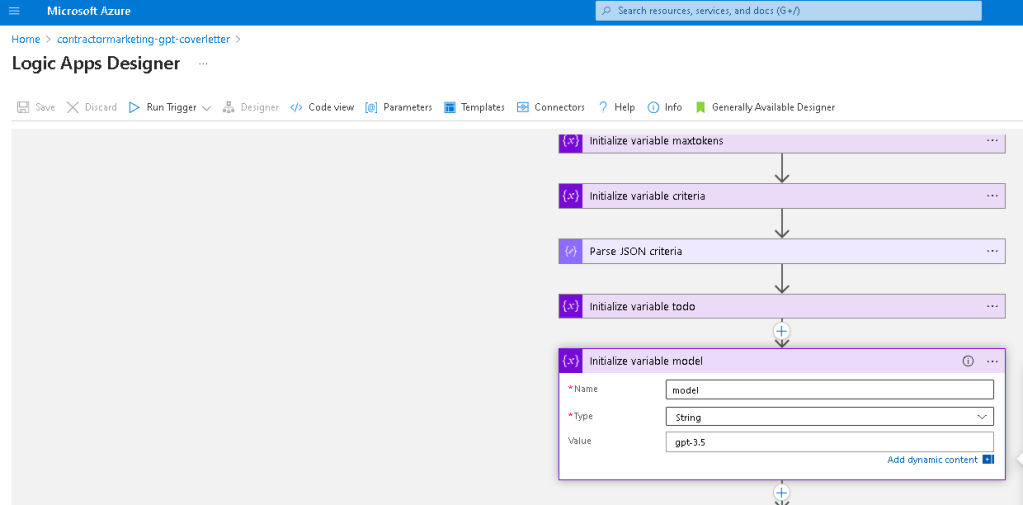Open Info from the toolbar
This screenshot has width=1023, height=505.
665,107
